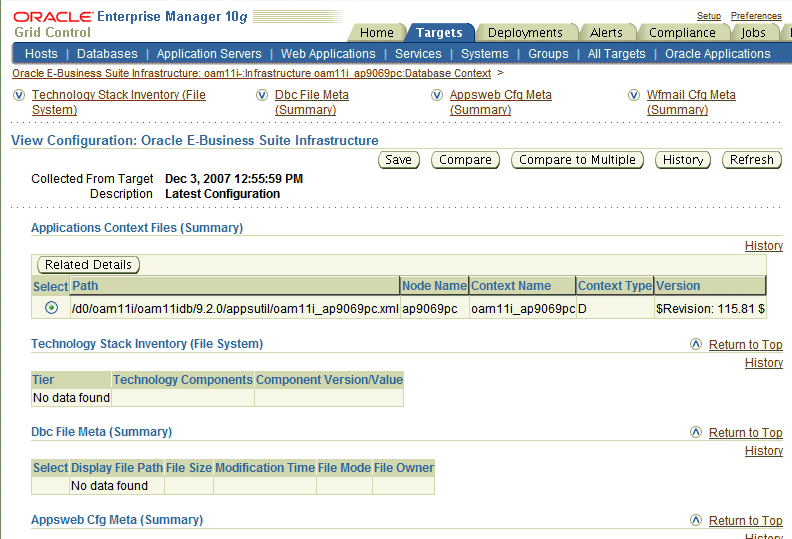Click the Compare button

[465, 160]
